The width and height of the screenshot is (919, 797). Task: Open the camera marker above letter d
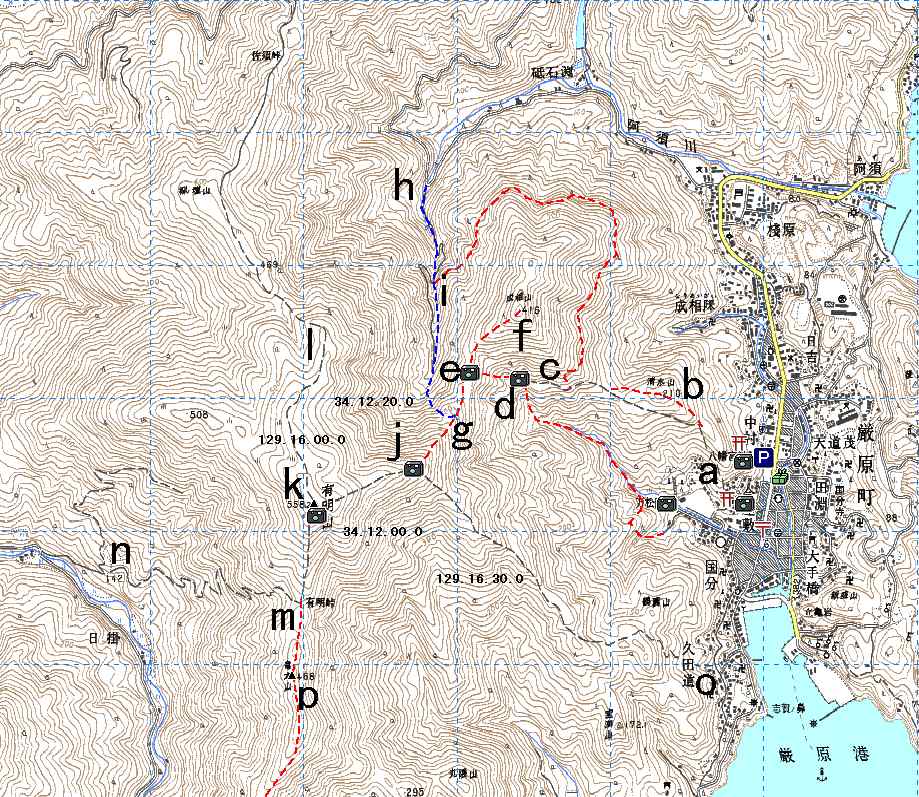(x=519, y=379)
